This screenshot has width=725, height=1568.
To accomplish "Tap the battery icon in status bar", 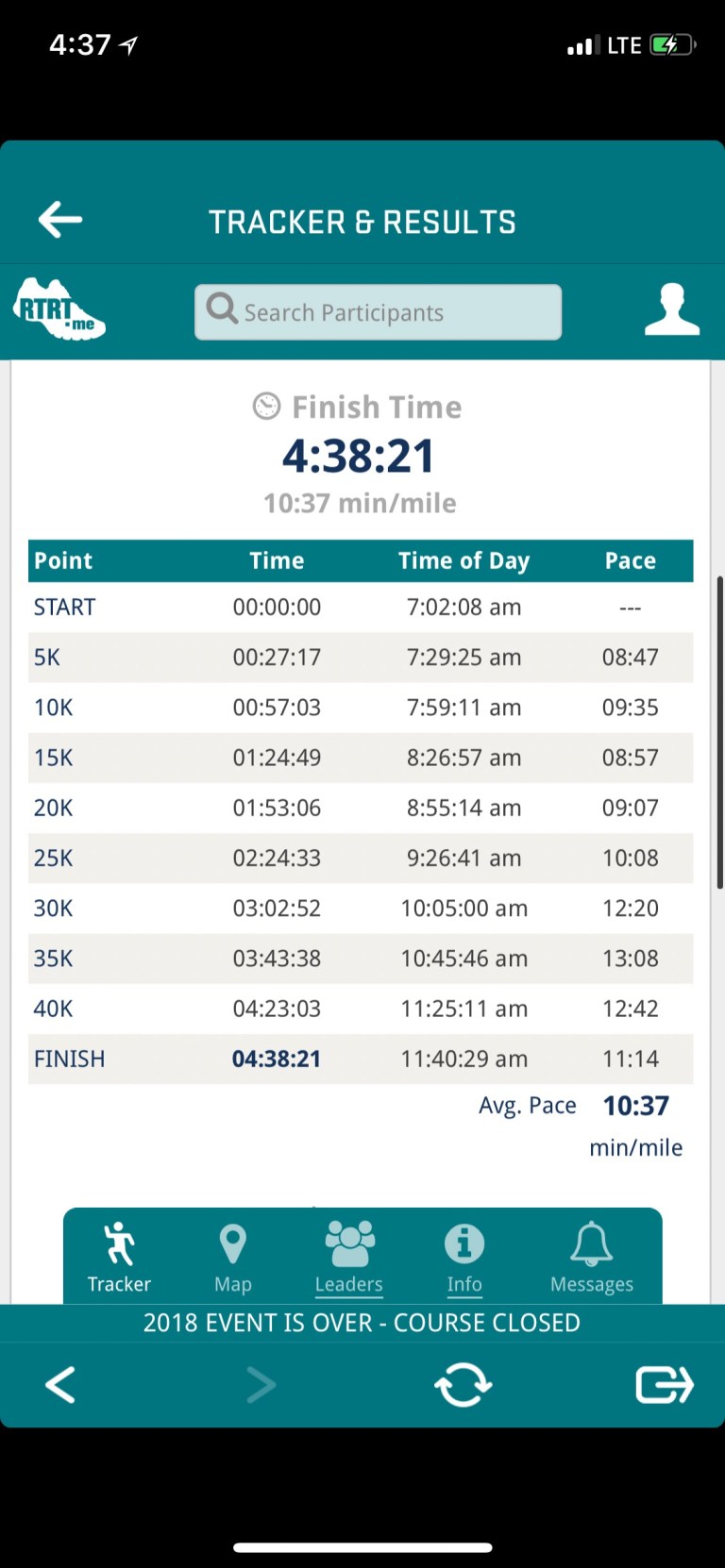I will (x=672, y=45).
